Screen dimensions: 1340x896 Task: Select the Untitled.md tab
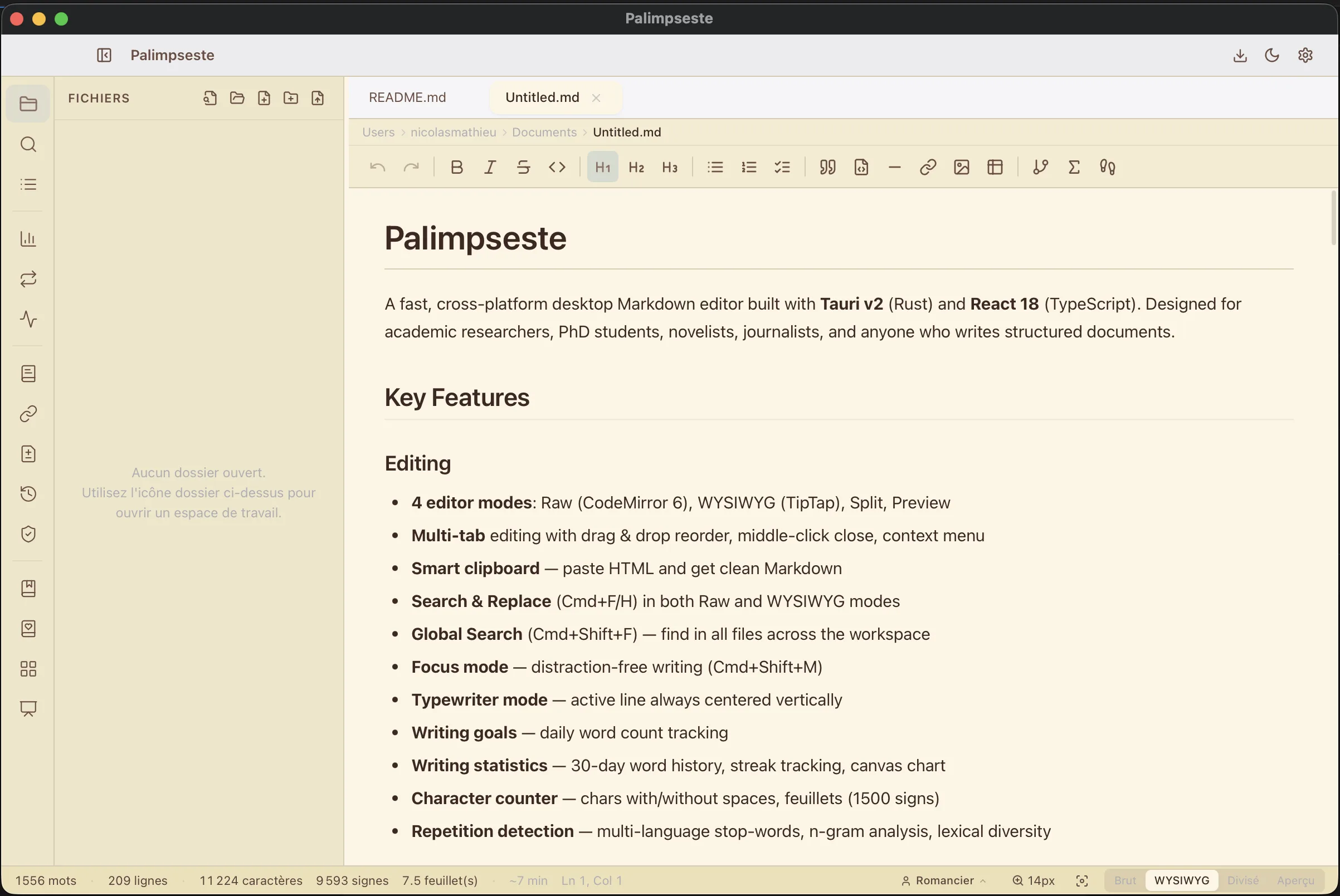(x=542, y=97)
